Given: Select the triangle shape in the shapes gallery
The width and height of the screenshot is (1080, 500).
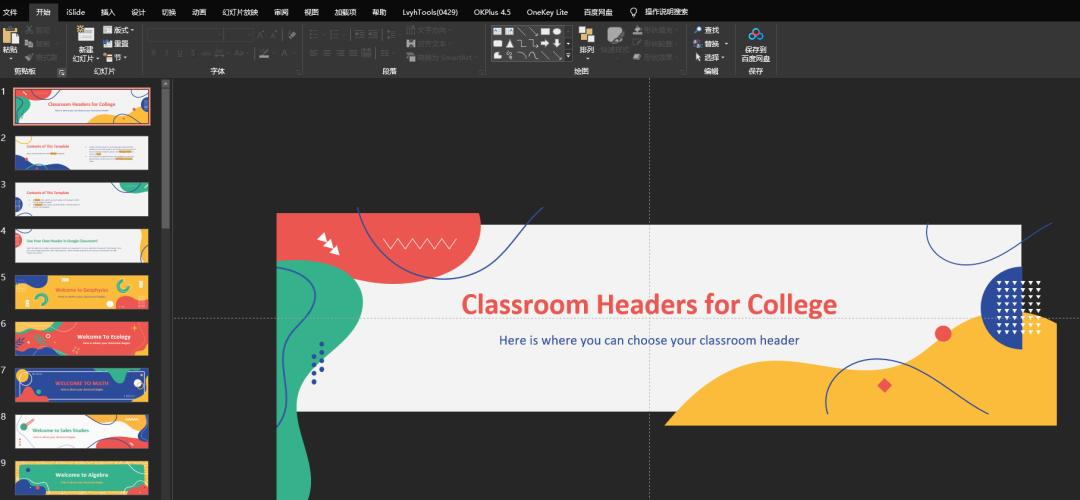Looking at the screenshot, I should coord(509,44).
